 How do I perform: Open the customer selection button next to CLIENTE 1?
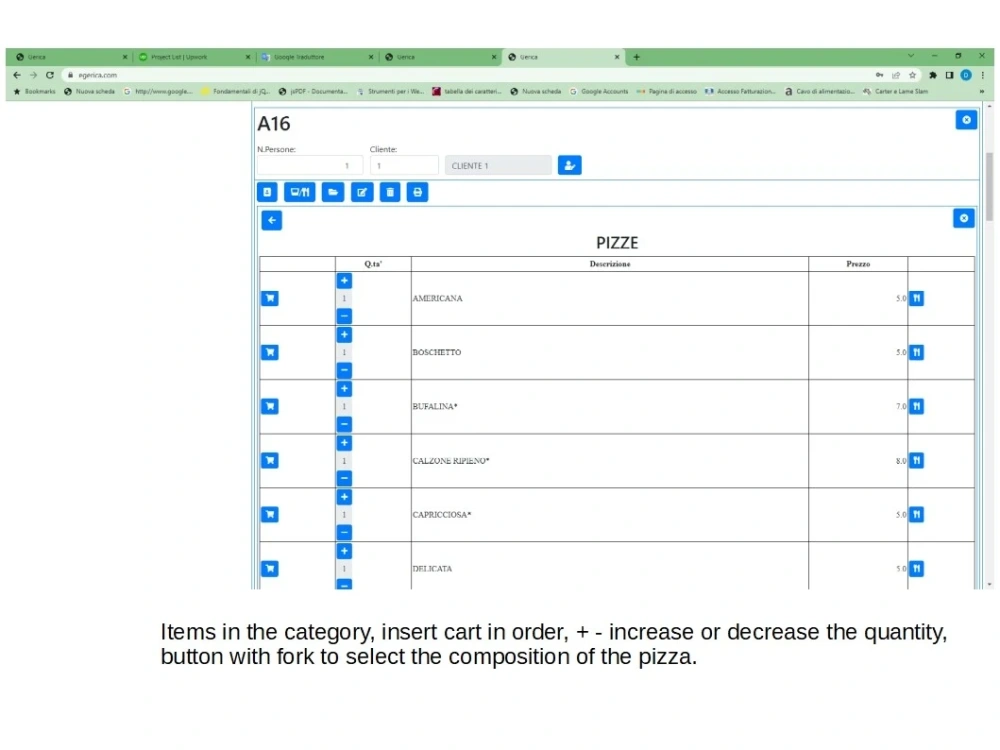569,165
